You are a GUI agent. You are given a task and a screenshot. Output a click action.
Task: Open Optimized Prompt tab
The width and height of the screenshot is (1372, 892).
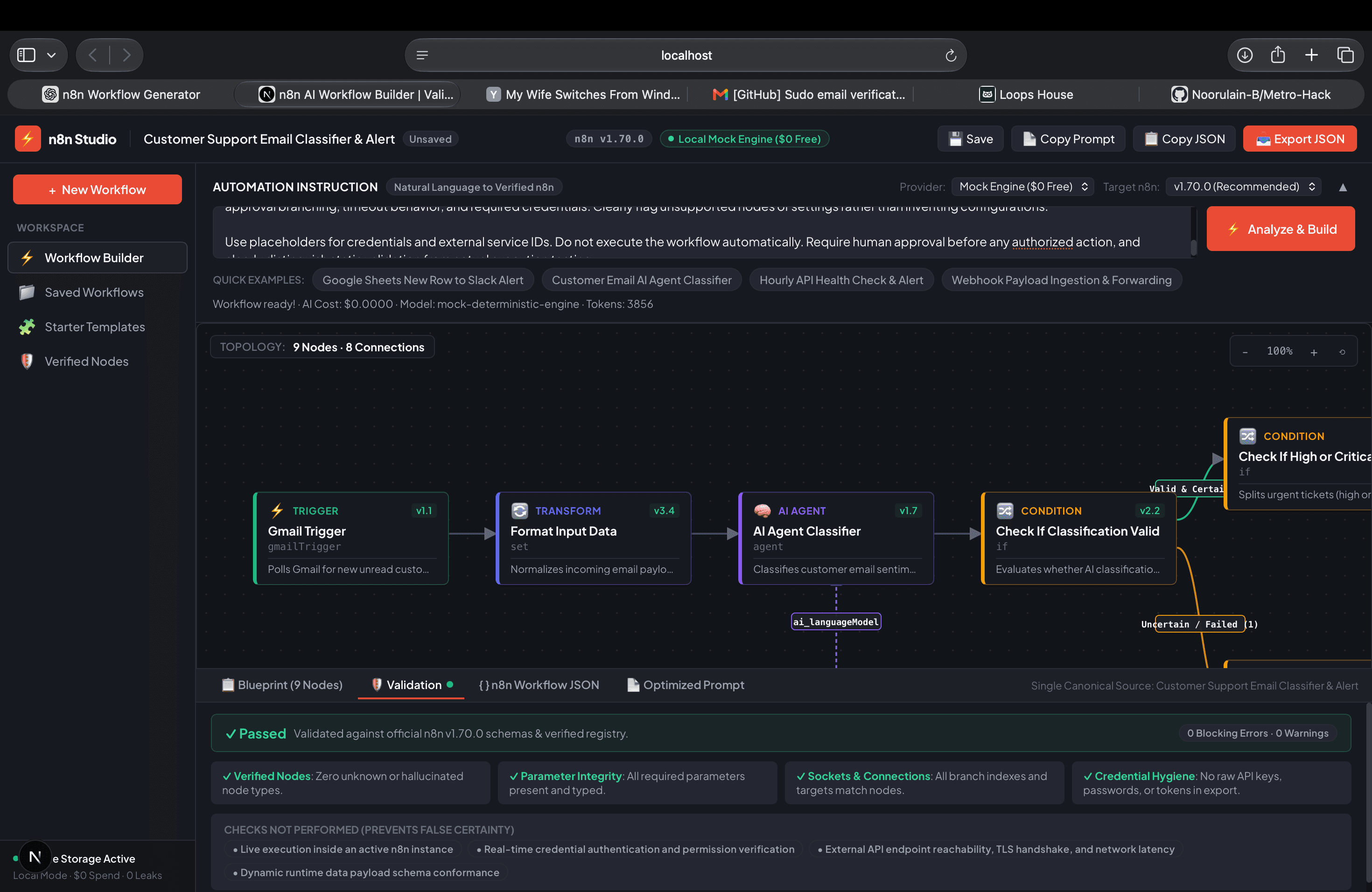coord(686,684)
